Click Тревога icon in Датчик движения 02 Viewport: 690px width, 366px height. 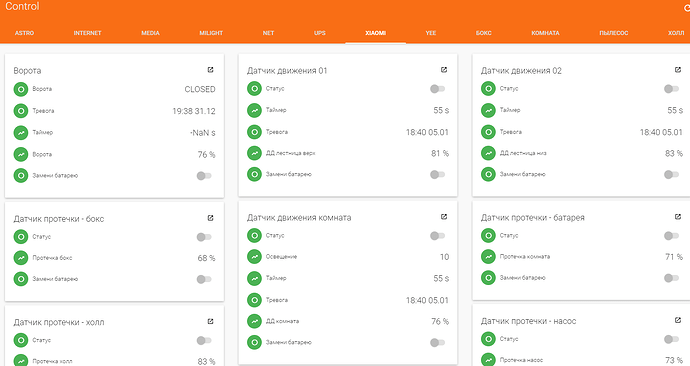click(488, 132)
